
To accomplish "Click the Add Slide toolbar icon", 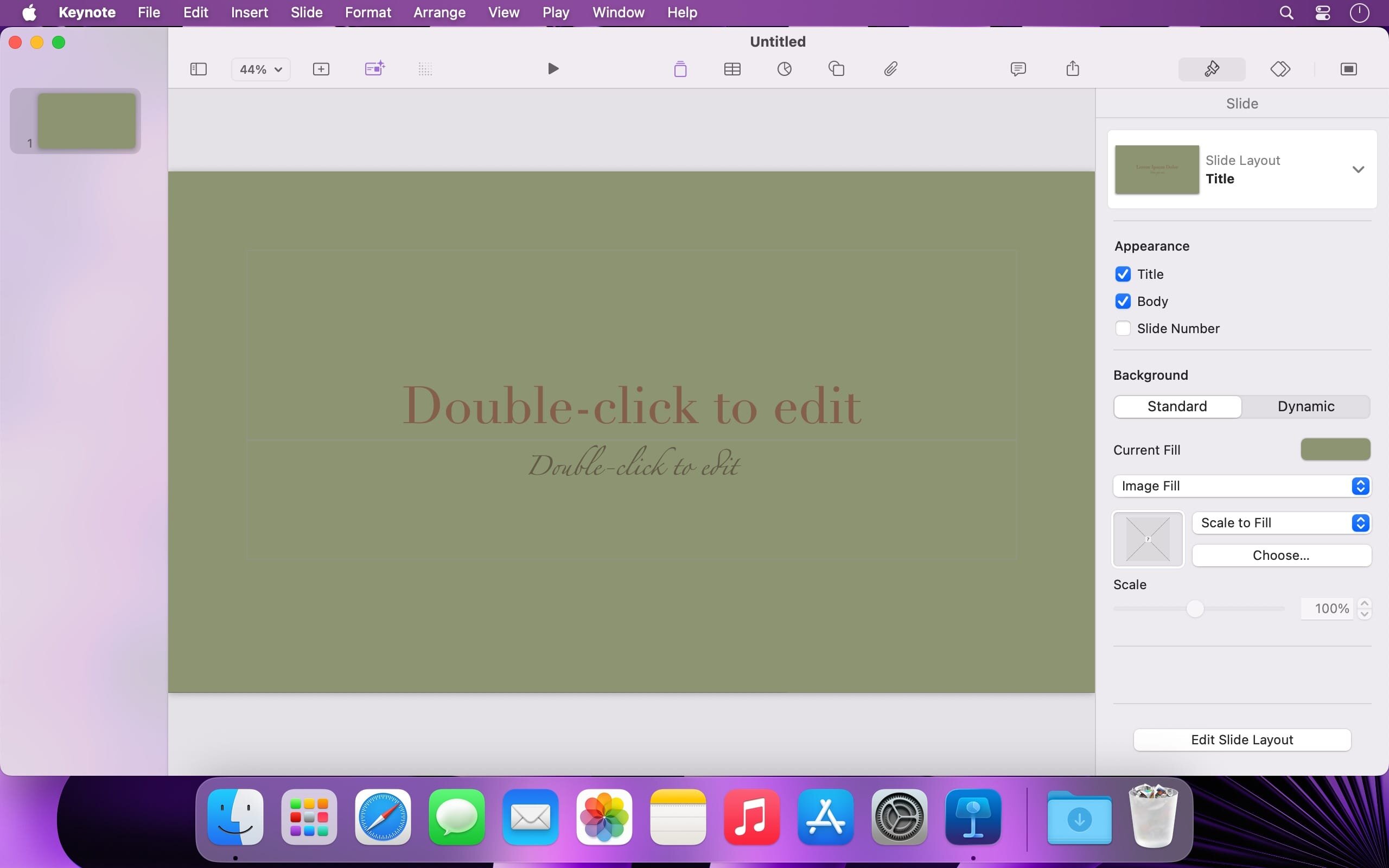I will (321, 69).
